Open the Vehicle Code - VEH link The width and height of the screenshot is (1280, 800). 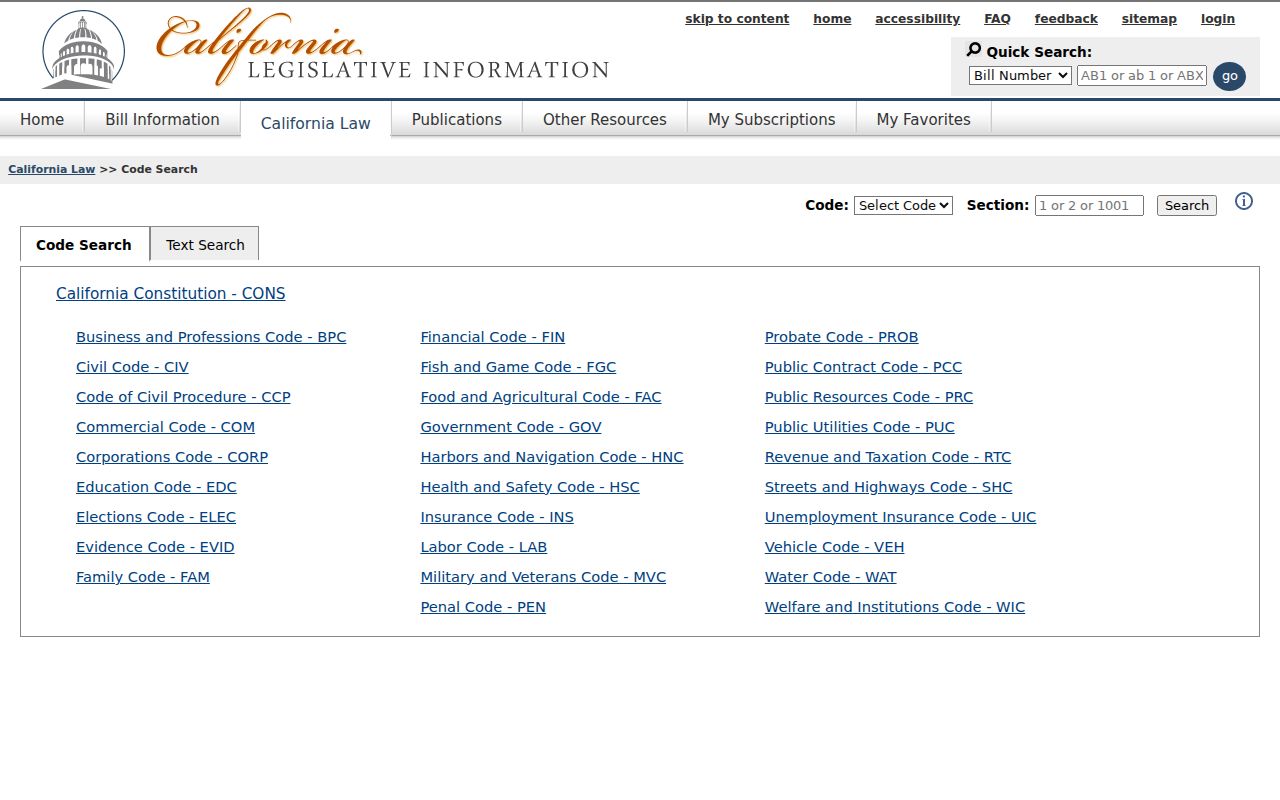[834, 547]
